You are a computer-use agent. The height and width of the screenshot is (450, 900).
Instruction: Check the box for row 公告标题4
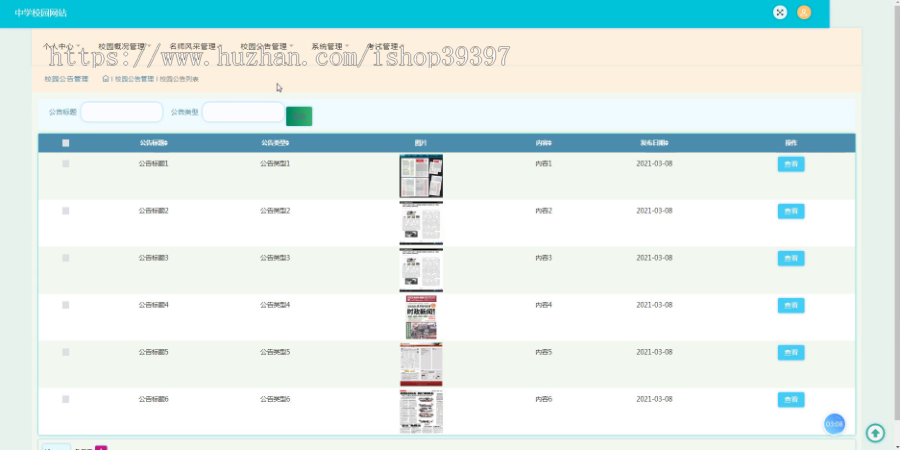click(65, 305)
